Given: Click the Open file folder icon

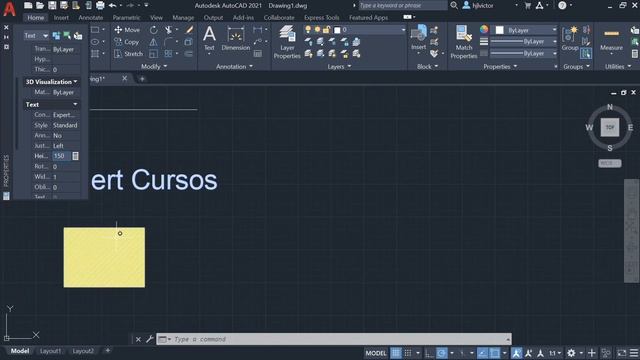Looking at the screenshot, I should [40, 5].
